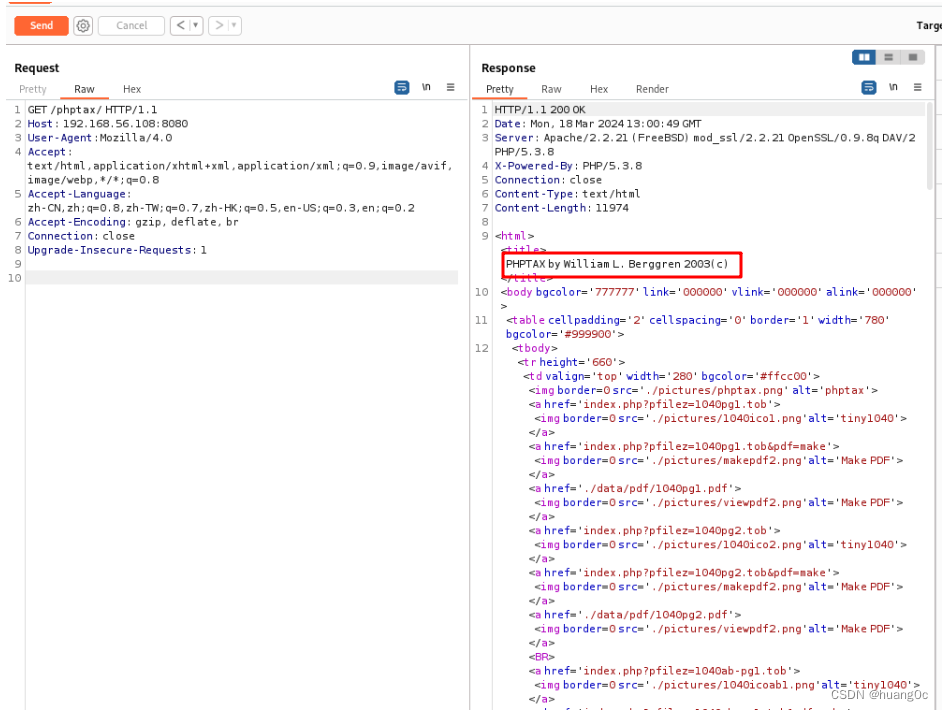Click the GET /phptax/ request line
The image size is (943, 711).
click(x=92, y=109)
